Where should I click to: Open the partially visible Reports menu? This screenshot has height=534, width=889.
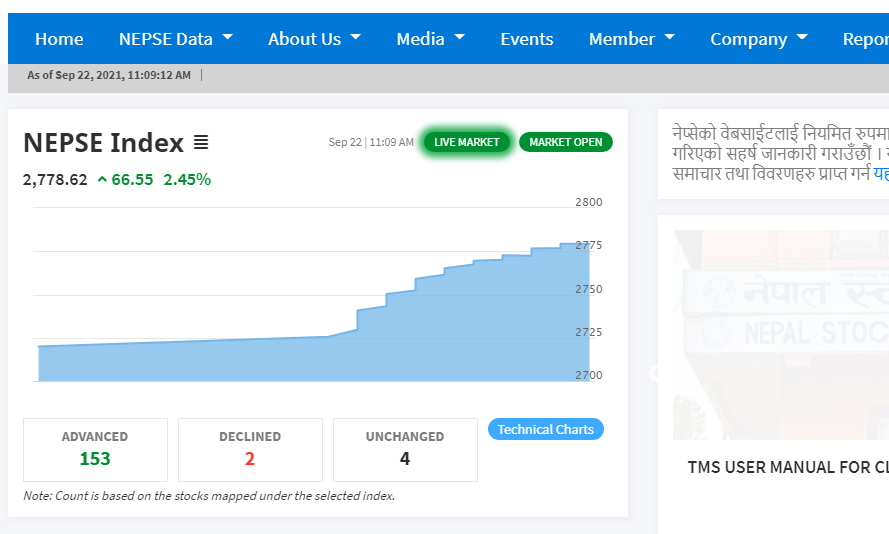pyautogui.click(x=866, y=39)
